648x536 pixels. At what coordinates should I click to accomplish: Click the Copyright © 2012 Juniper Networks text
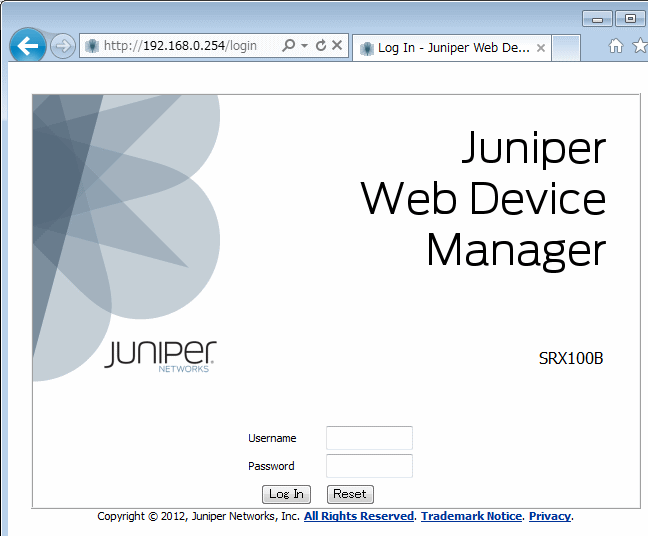click(x=198, y=516)
